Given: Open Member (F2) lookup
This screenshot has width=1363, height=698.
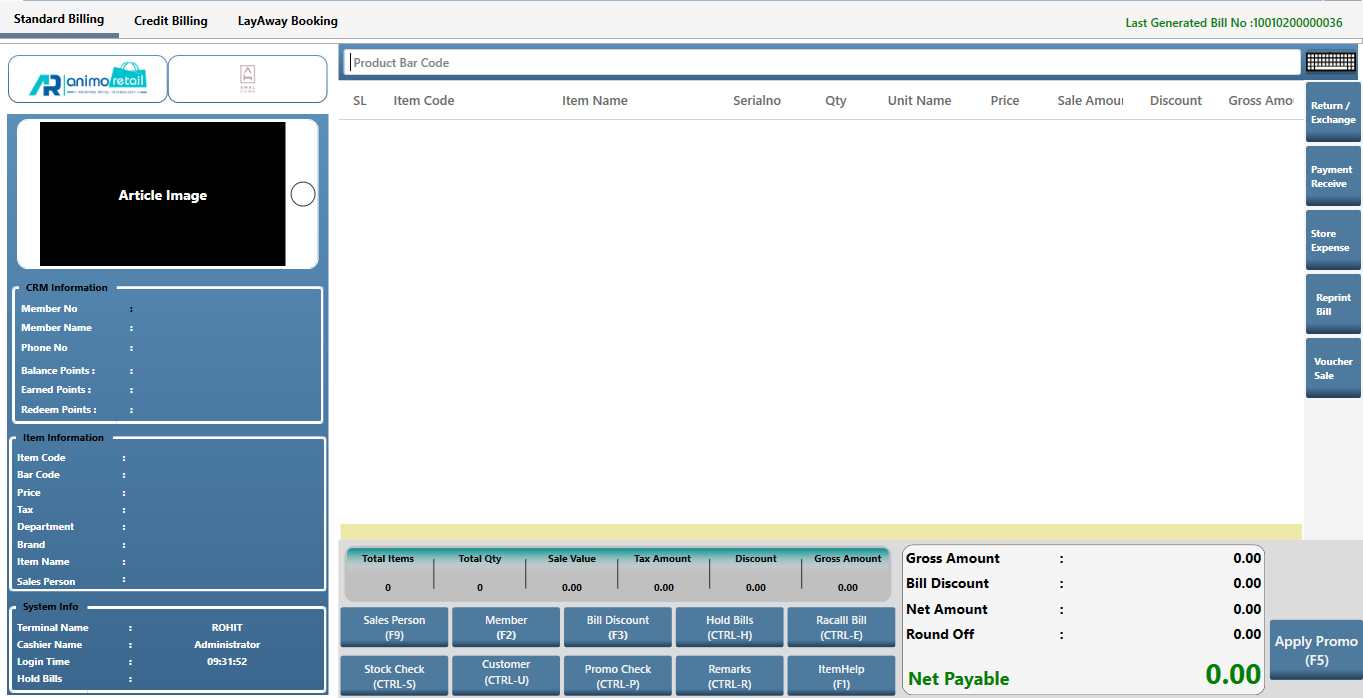Looking at the screenshot, I should 506,627.
